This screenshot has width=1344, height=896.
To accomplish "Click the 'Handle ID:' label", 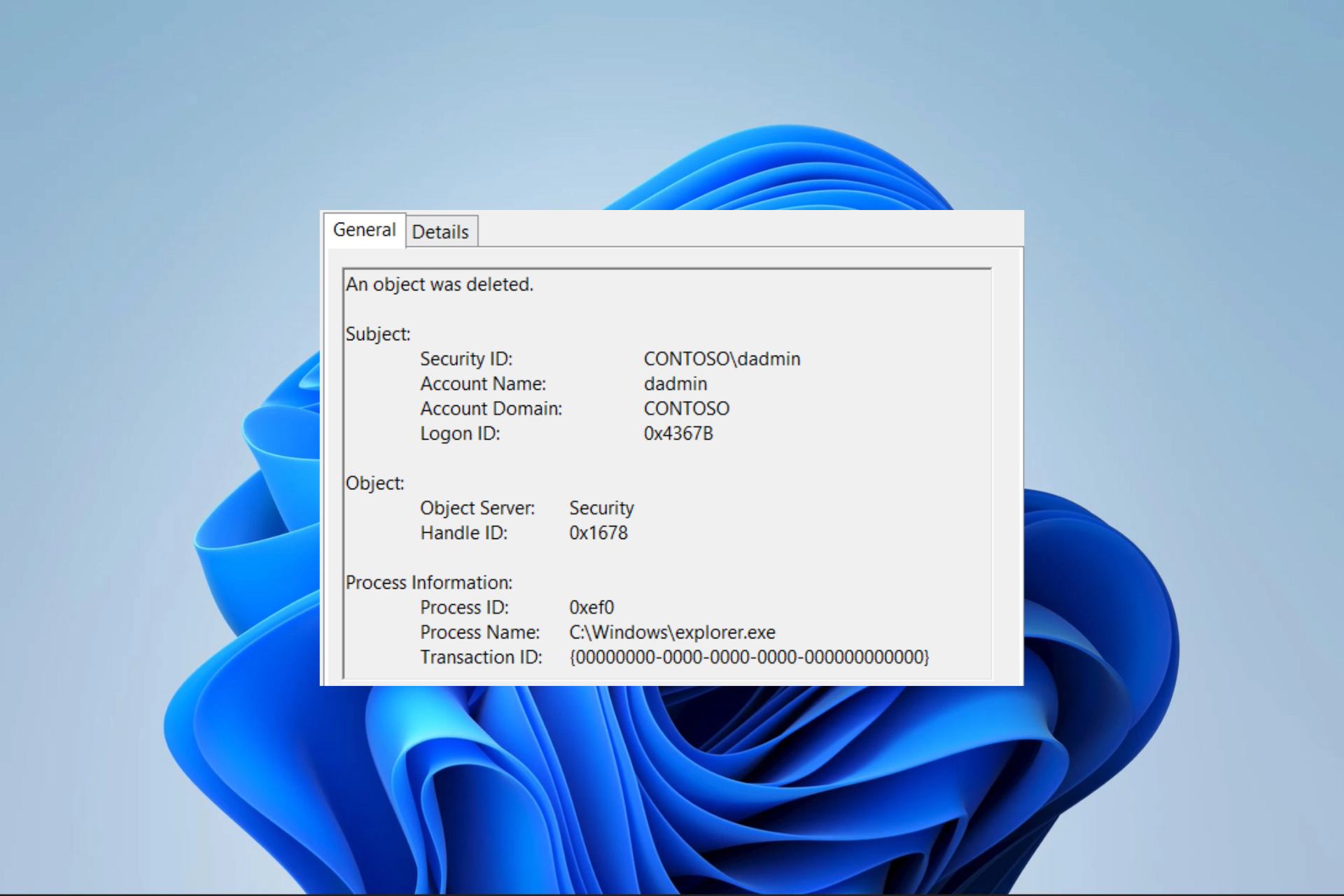I will [463, 533].
